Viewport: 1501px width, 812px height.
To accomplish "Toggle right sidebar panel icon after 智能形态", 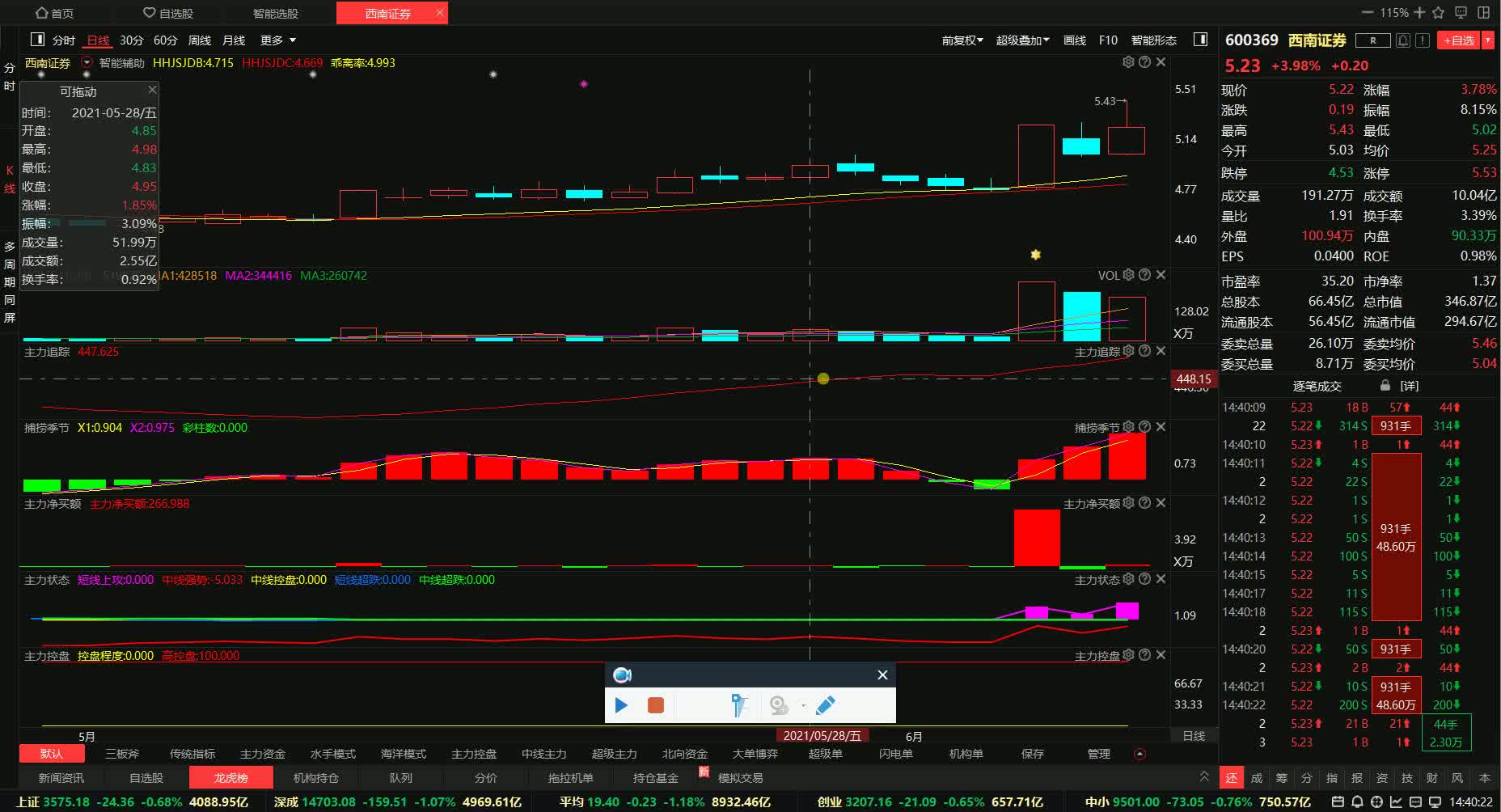I will pos(1201,40).
